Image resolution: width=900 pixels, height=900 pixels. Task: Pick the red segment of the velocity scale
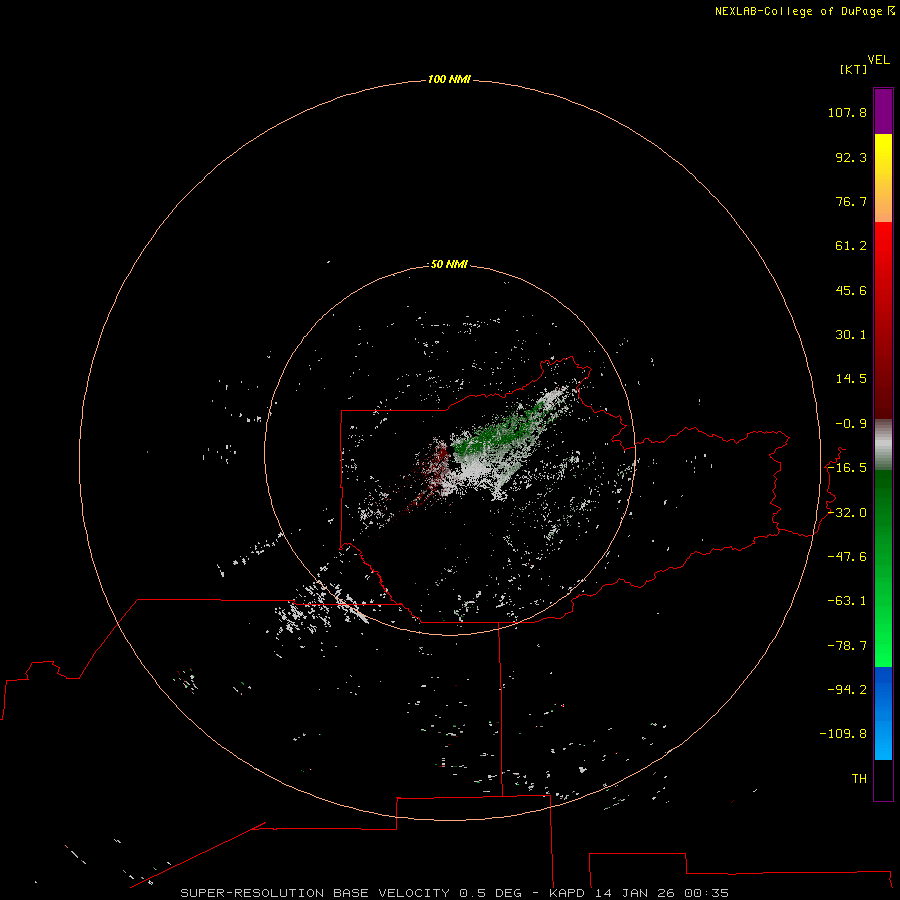[x=883, y=320]
